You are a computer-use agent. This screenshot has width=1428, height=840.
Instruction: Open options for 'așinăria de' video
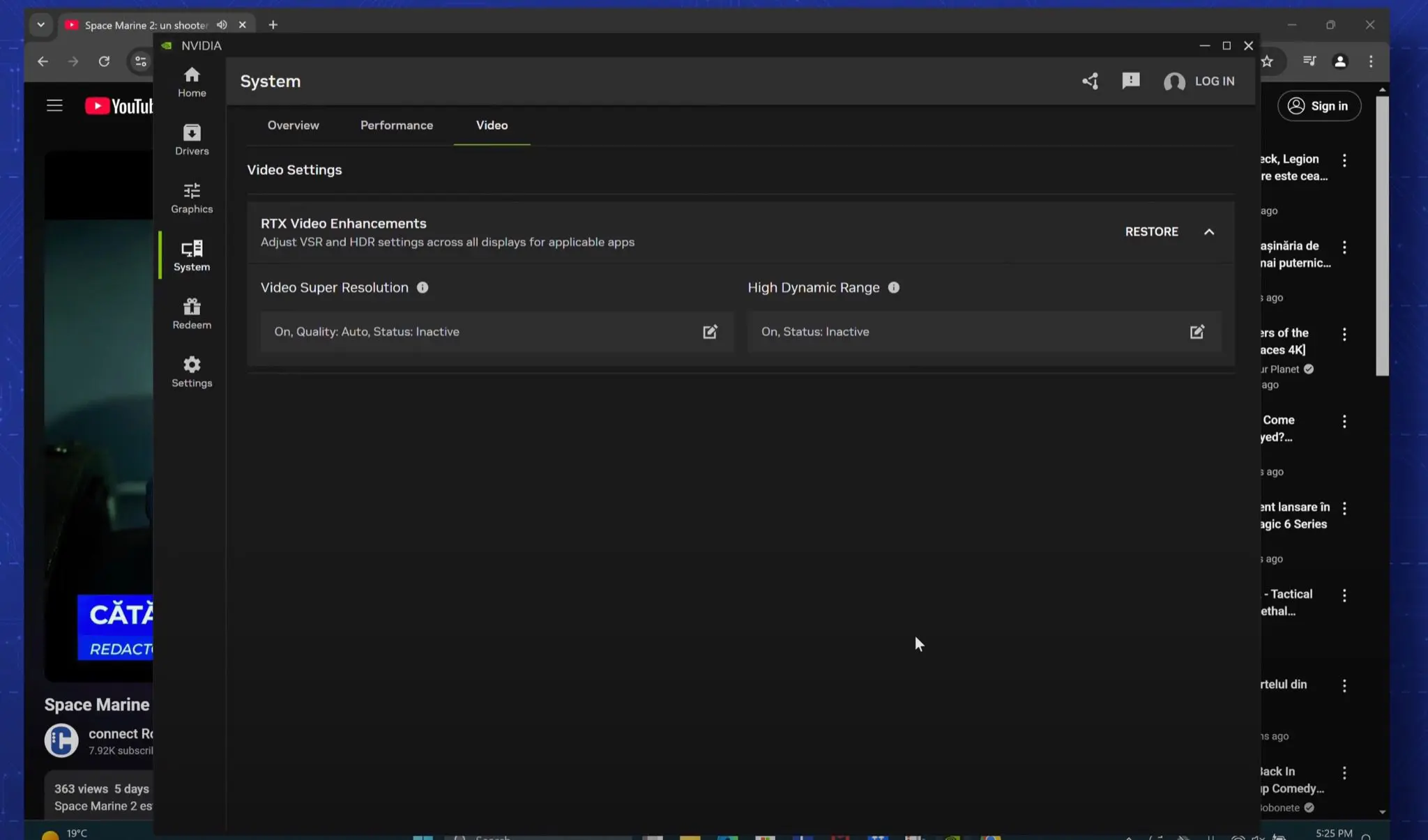1344,247
